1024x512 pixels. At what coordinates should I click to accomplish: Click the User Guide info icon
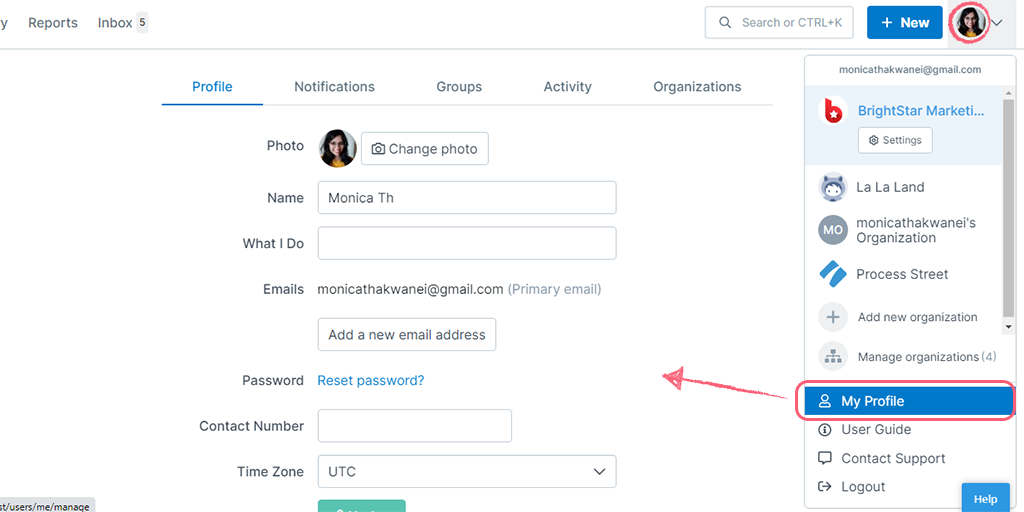tap(825, 430)
